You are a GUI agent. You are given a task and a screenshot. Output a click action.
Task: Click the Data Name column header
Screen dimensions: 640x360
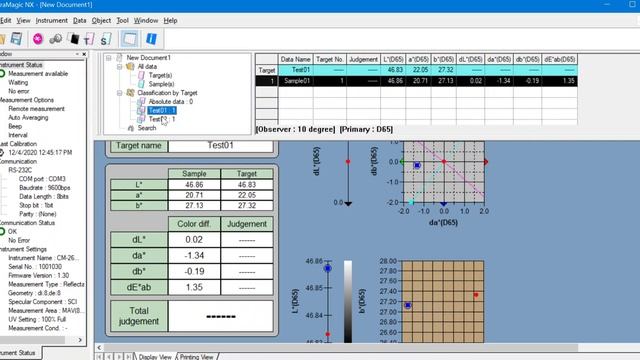296,59
